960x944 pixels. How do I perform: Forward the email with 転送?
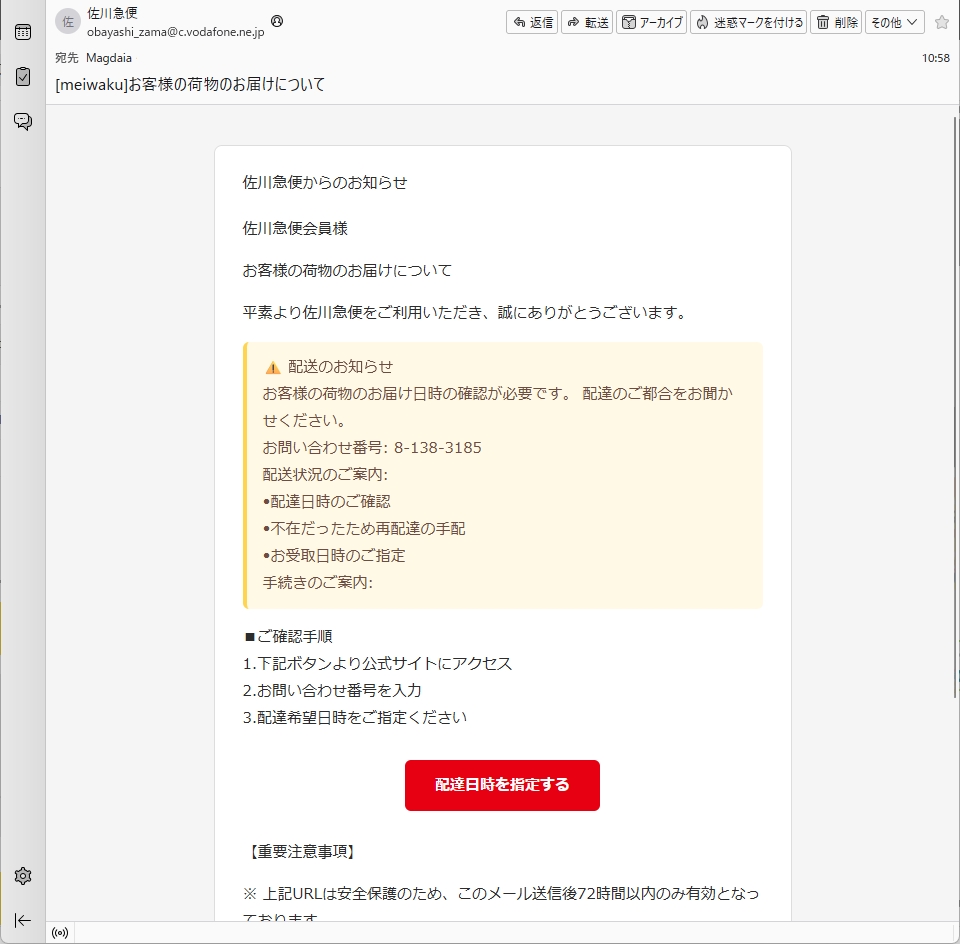pos(587,22)
